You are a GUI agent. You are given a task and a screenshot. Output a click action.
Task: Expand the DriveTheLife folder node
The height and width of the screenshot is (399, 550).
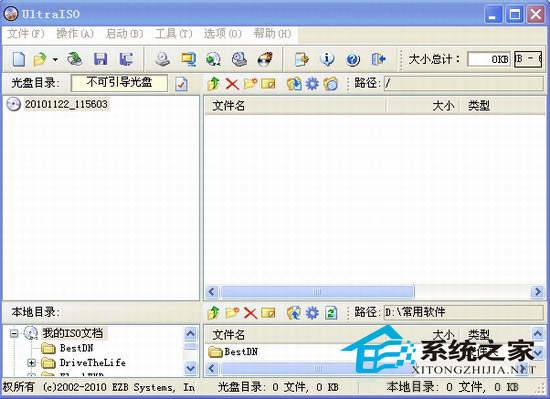point(31,363)
